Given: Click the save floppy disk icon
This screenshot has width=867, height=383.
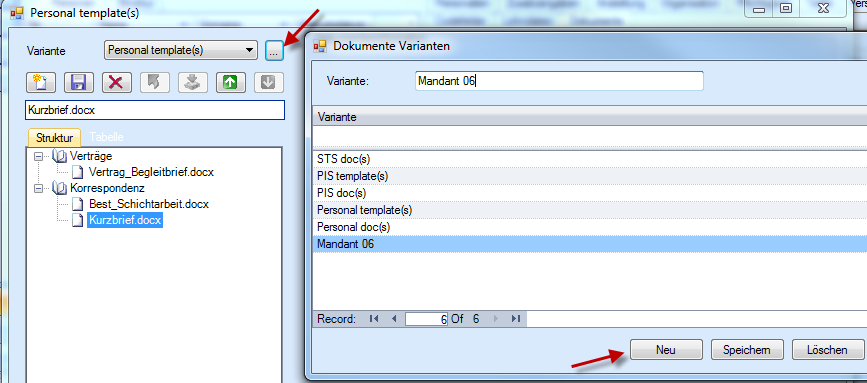Looking at the screenshot, I should 79,82.
